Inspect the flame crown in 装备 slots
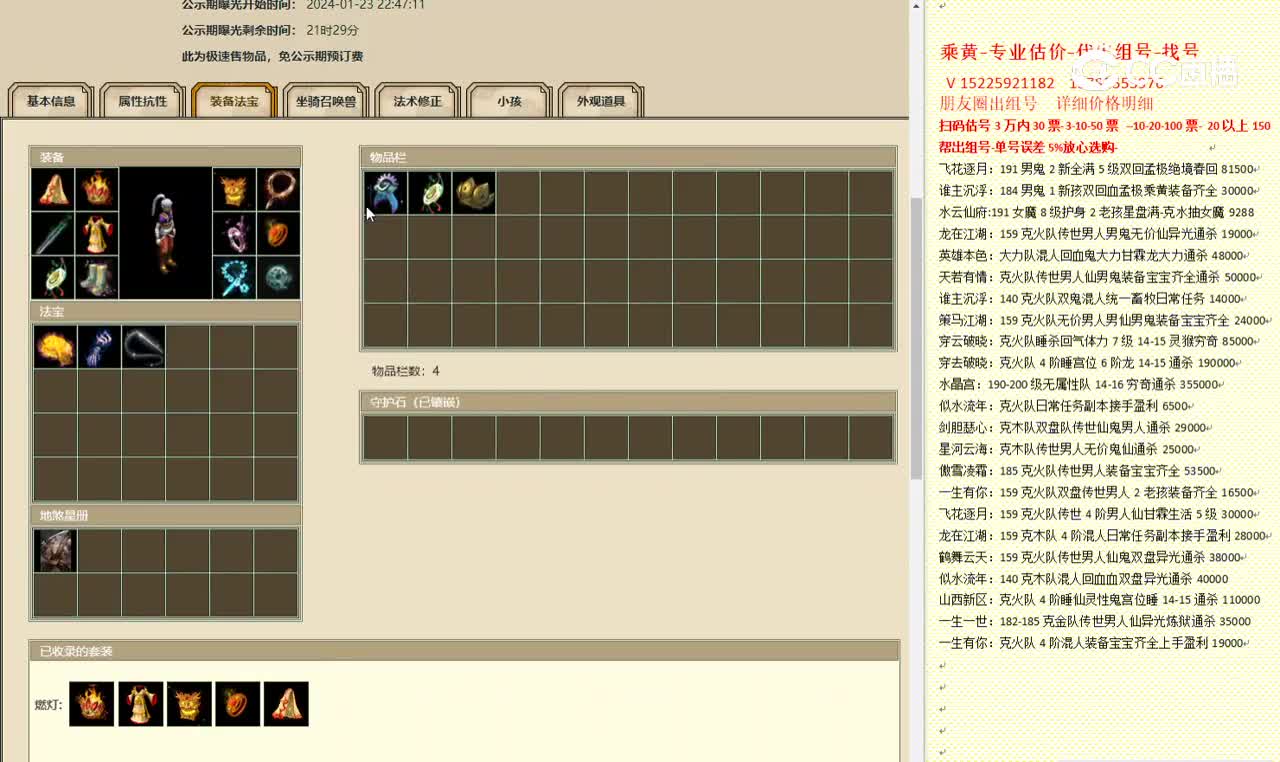The width and height of the screenshot is (1280, 762). click(x=97, y=189)
